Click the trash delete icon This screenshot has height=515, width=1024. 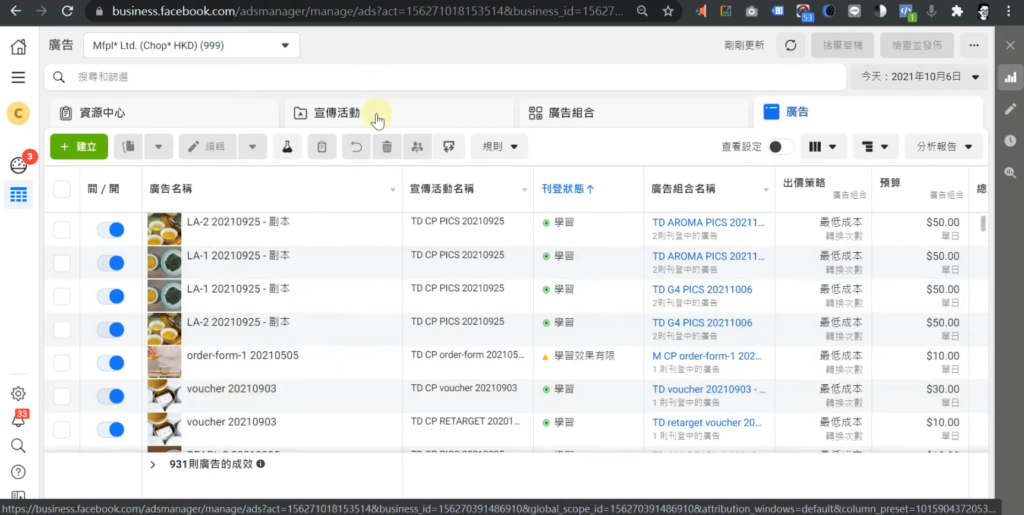pyautogui.click(x=387, y=147)
